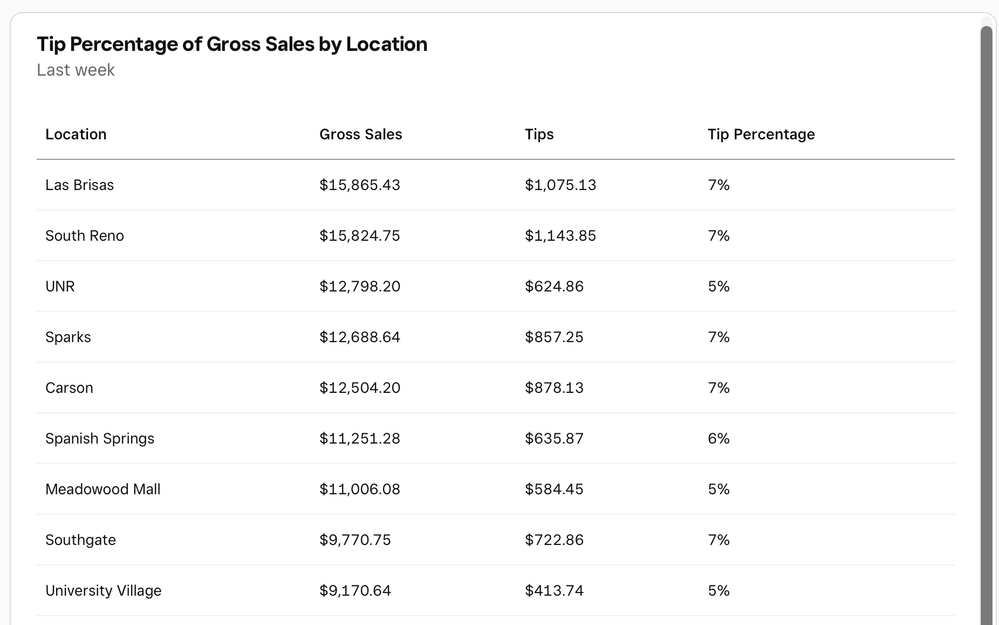Click the $15,865.43 gross sales value

pyautogui.click(x=360, y=185)
